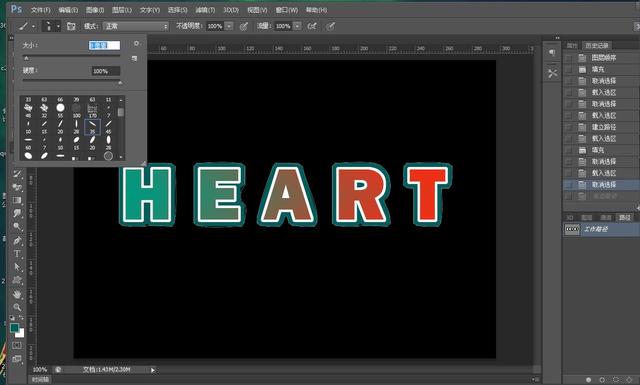Toggle pressure for size icon

[x=331, y=26]
